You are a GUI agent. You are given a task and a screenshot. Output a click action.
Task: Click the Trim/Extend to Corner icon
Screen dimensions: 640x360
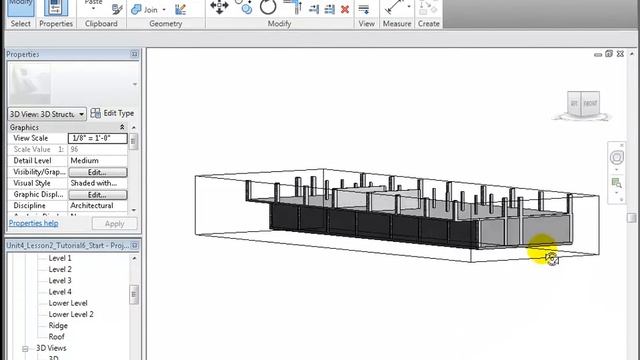point(293,7)
